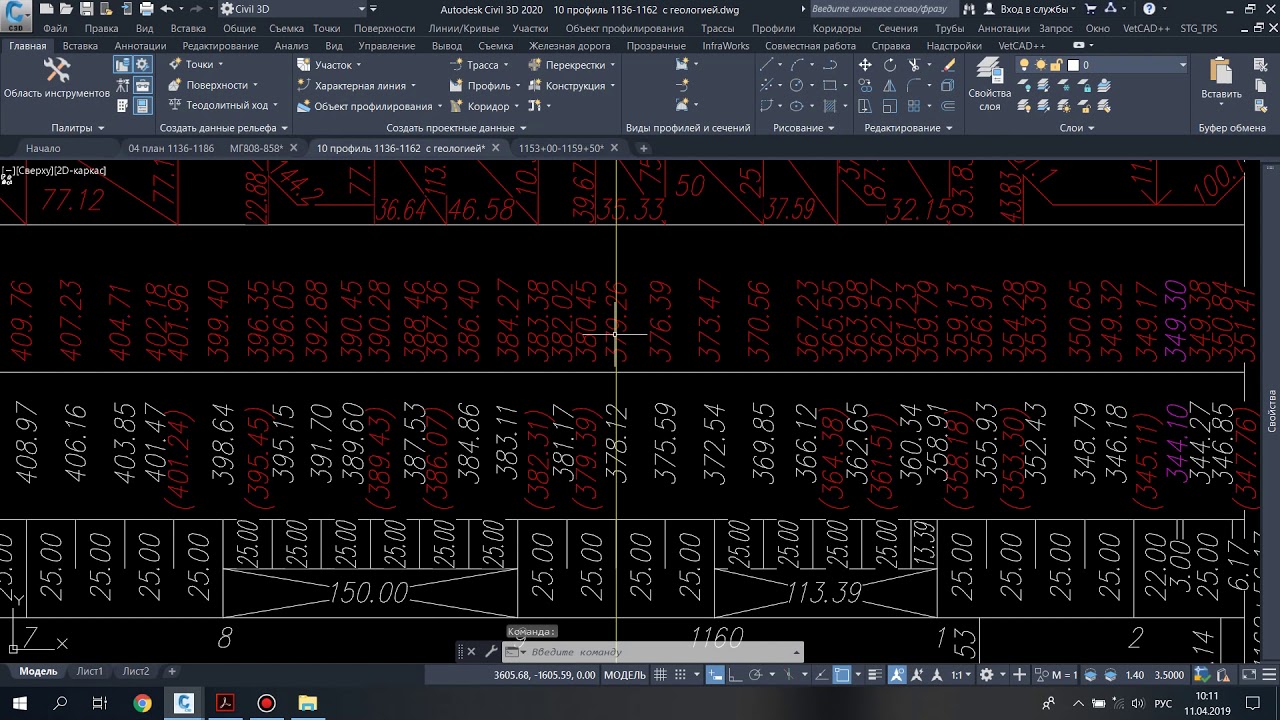The width and height of the screenshot is (1280, 720).
Task: Click the Windows Start button
Action: click(x=19, y=704)
